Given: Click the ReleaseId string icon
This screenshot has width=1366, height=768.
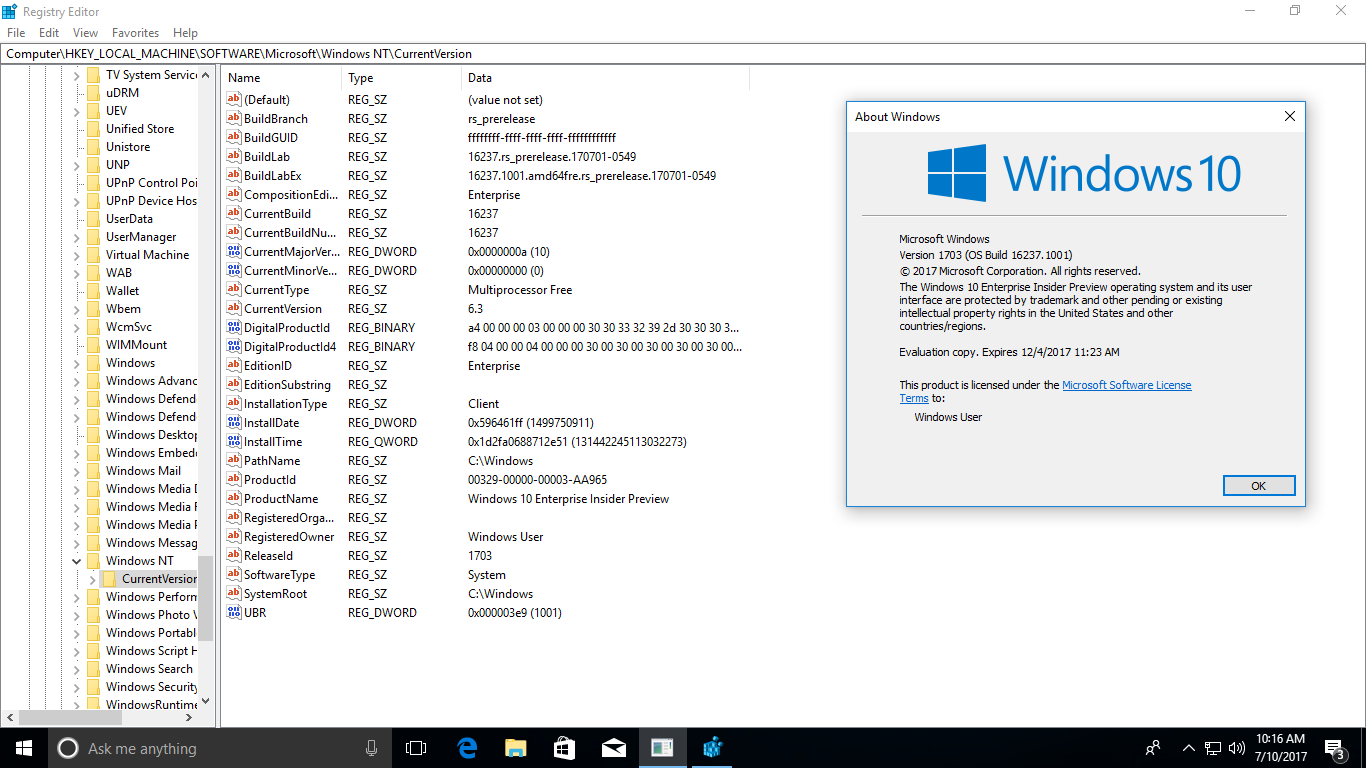Looking at the screenshot, I should (234, 556).
